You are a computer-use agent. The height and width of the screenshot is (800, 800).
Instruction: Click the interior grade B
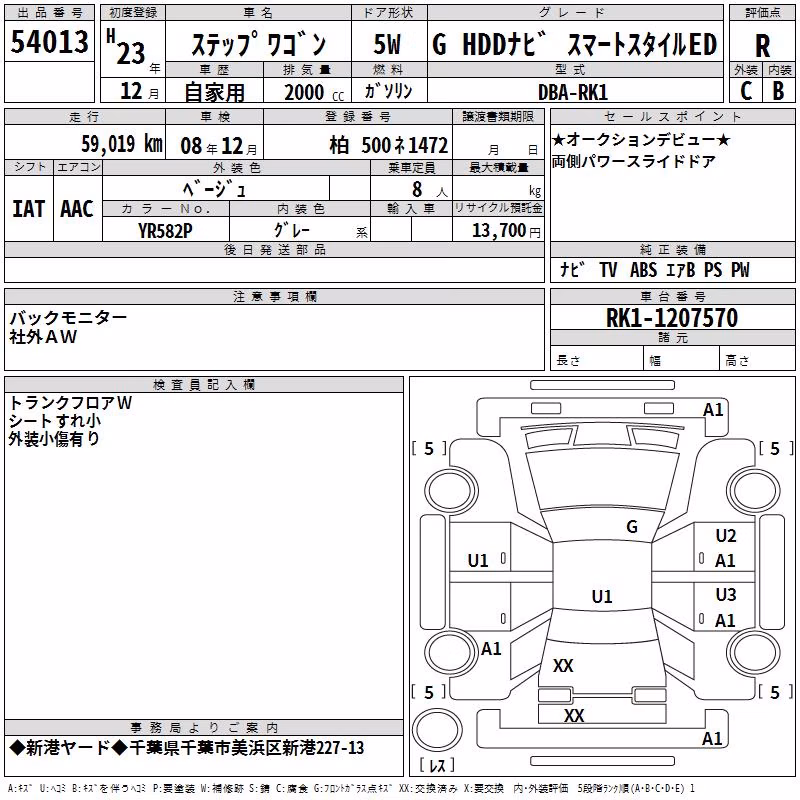[x=779, y=91]
